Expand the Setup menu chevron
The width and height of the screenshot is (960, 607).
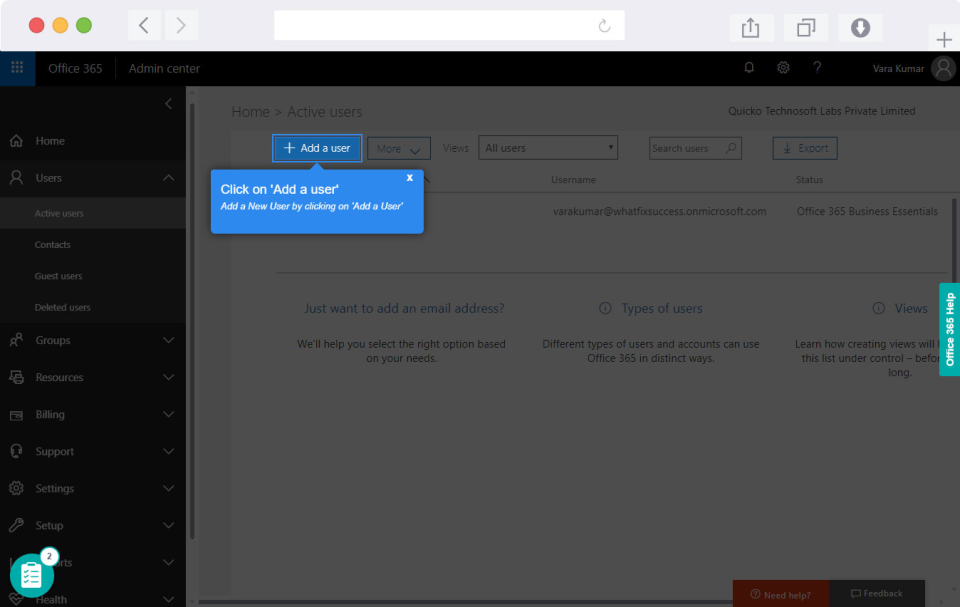pos(168,526)
